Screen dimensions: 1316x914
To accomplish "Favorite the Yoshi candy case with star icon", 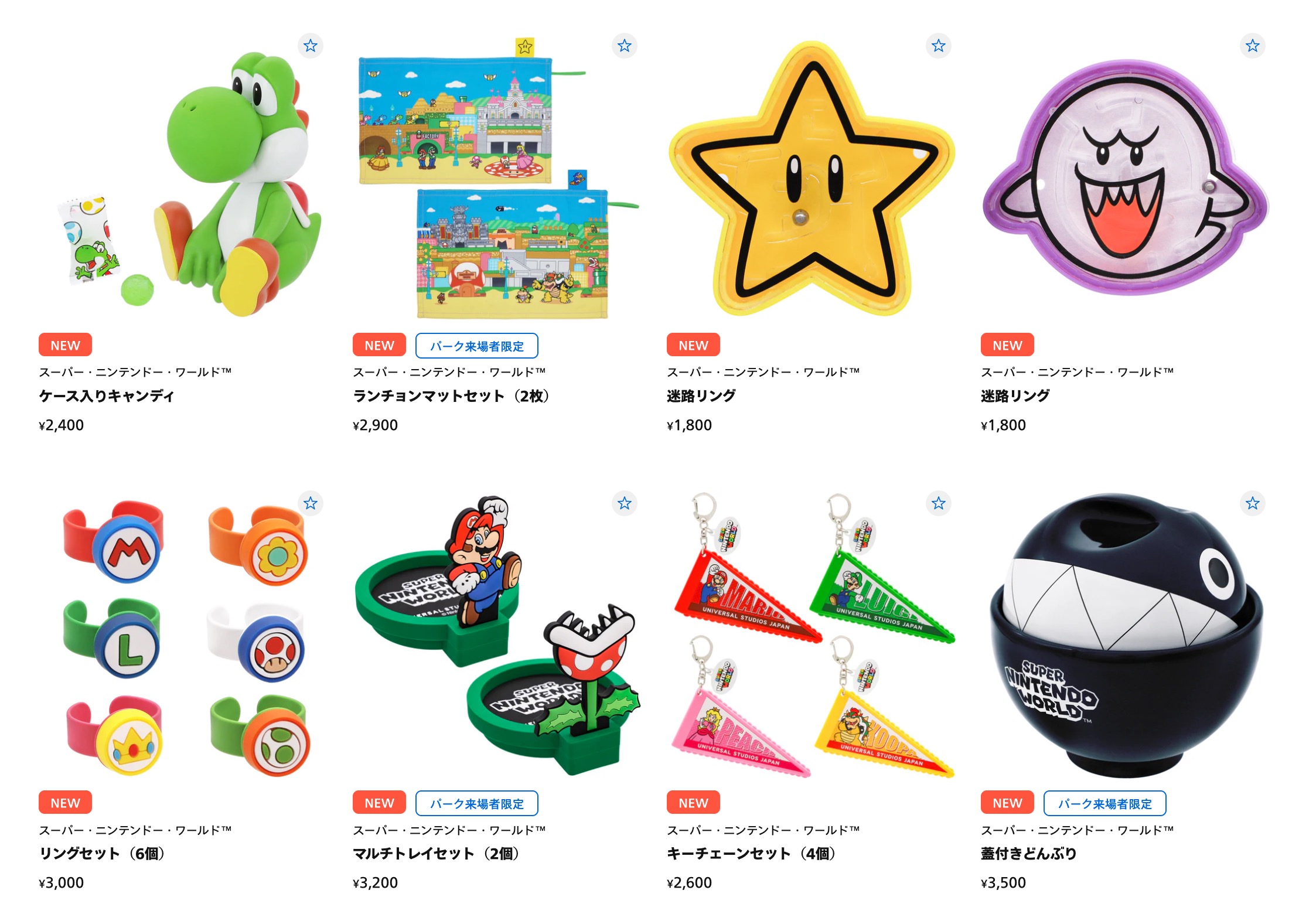I will click(311, 46).
